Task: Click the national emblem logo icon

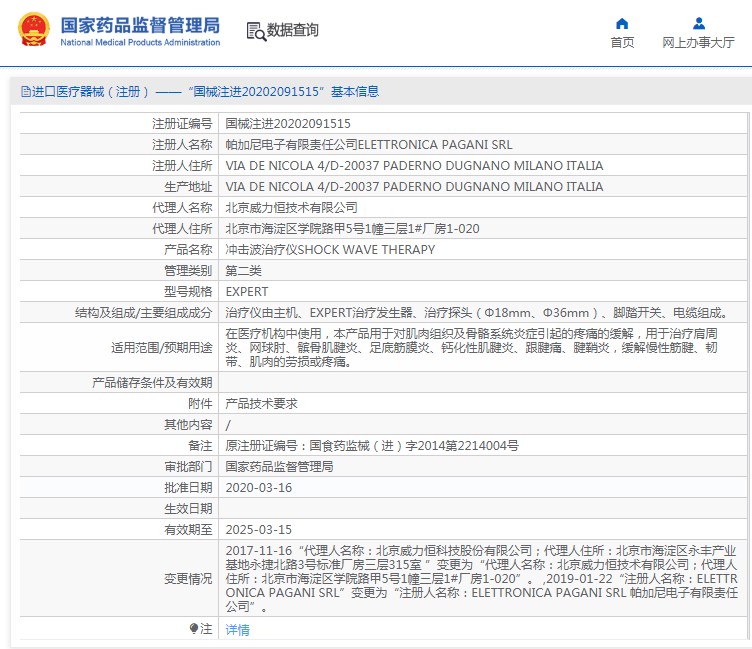Action: coord(34,30)
